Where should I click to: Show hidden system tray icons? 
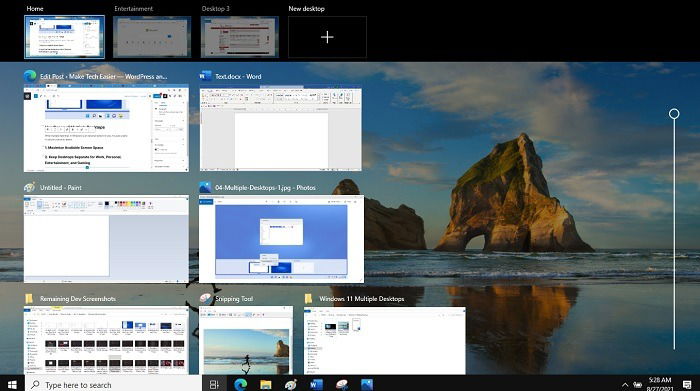625,384
